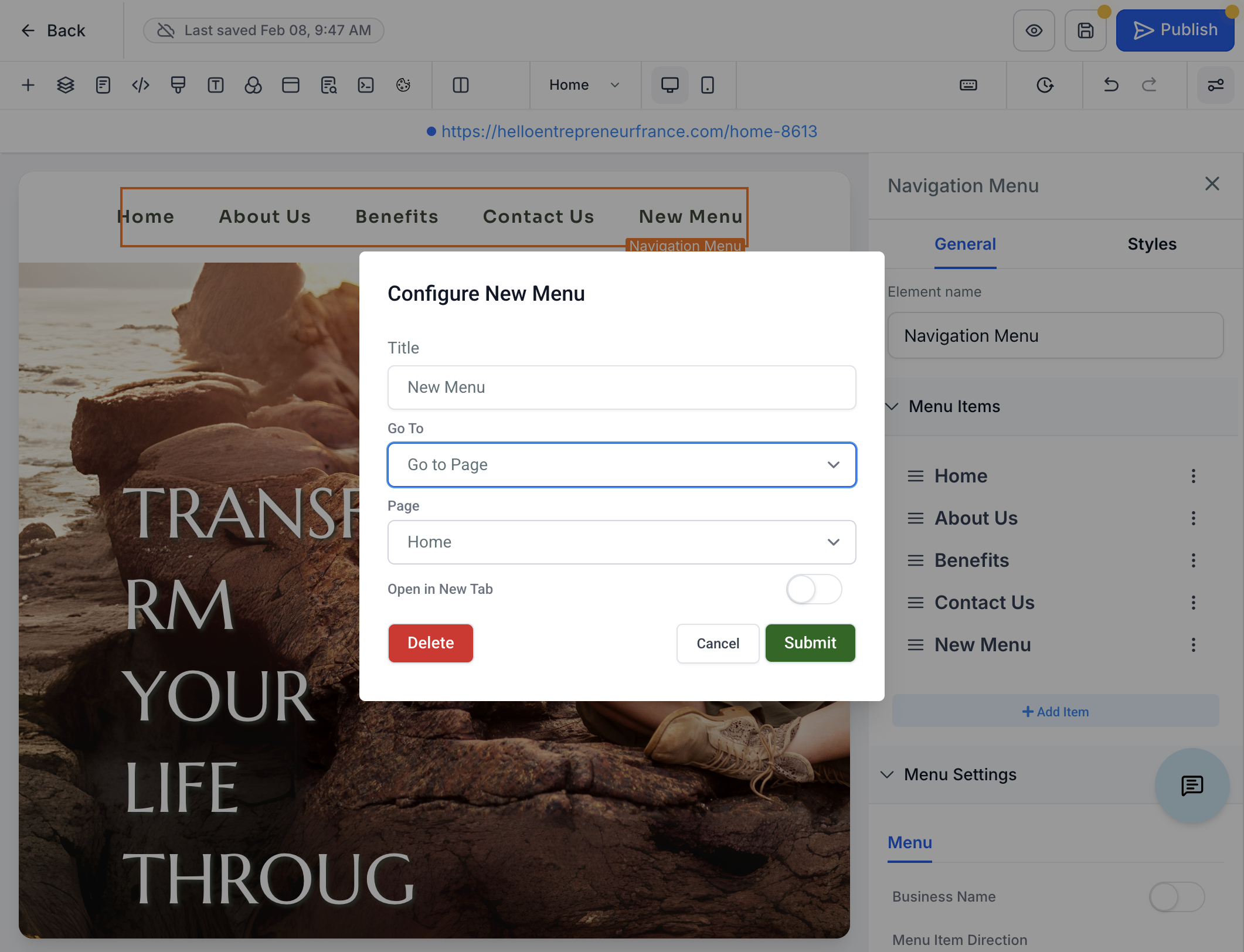Select Contact Us in the Menu Items list
This screenshot has width=1244, height=952.
coord(984,603)
